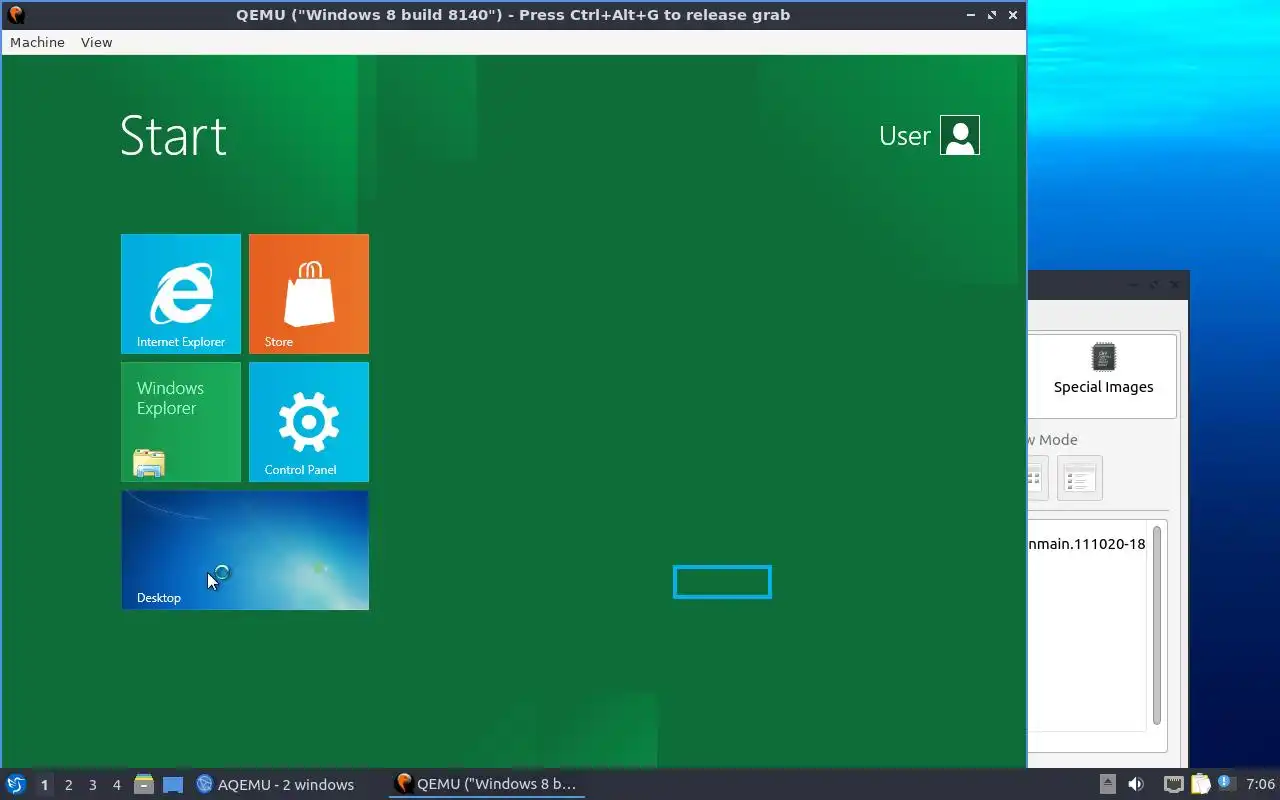Activate the QEMU Windows 8 taskbar entry
This screenshot has height=800, width=1280.
point(487,784)
